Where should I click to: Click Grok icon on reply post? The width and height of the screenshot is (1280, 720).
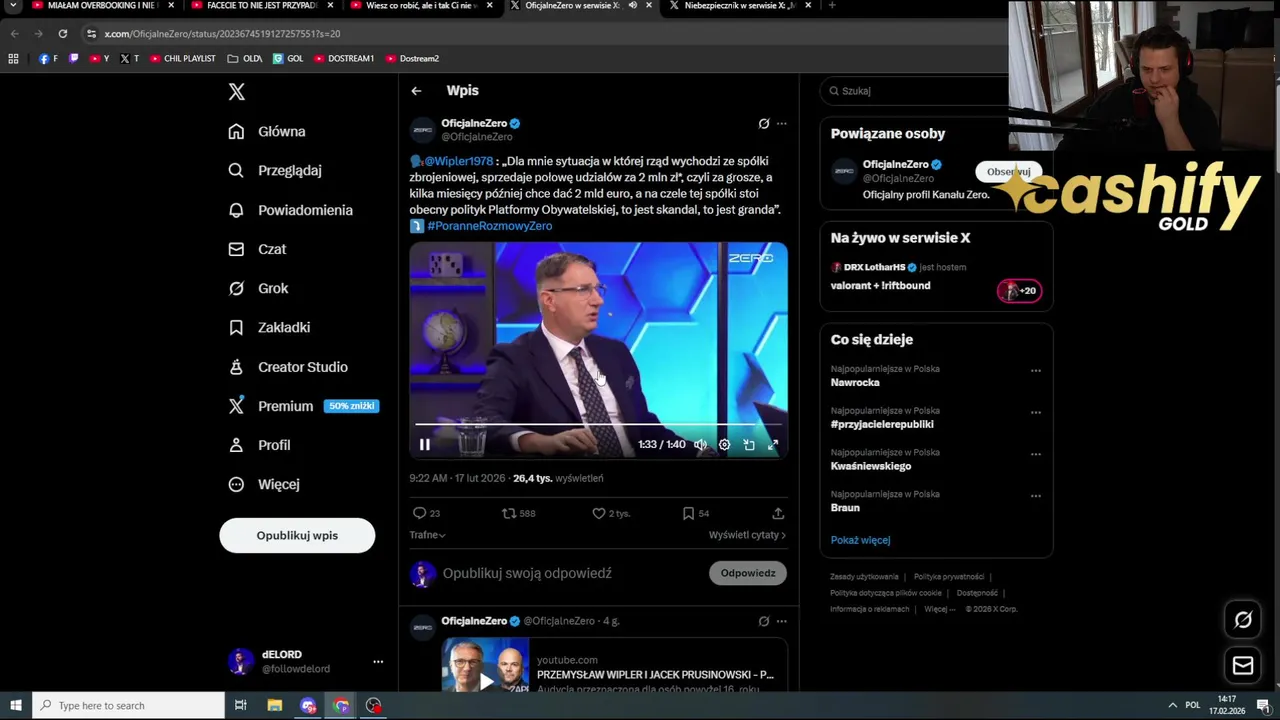tap(764, 621)
